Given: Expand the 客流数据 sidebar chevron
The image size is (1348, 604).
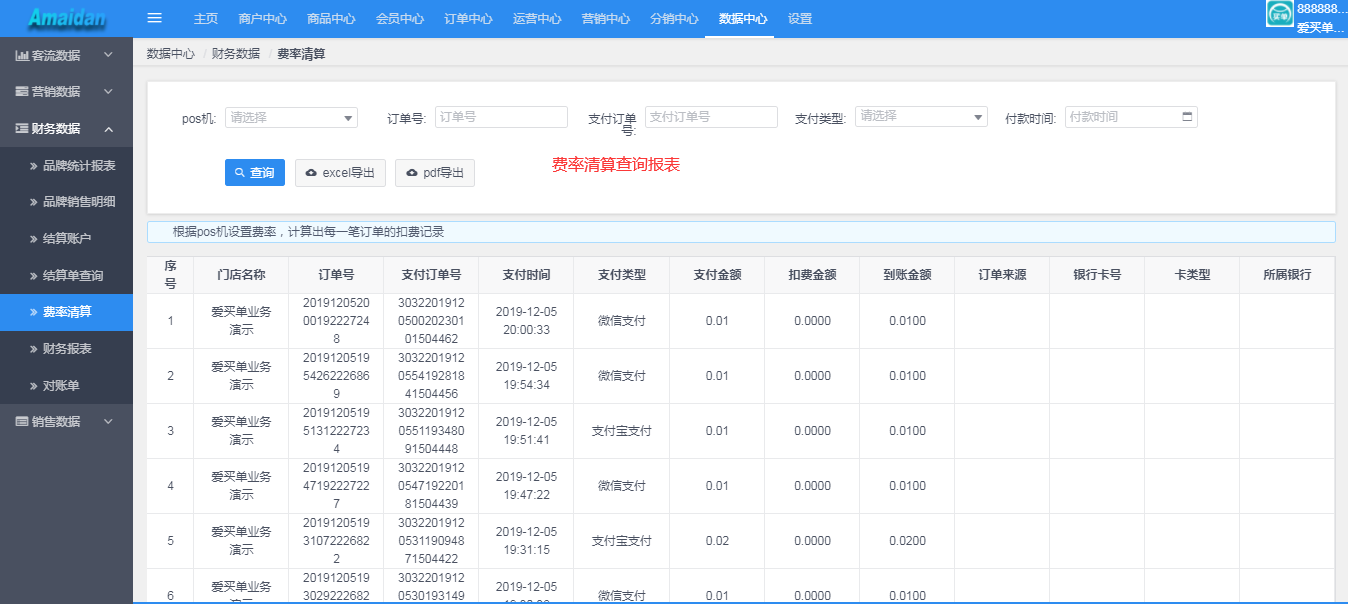Looking at the screenshot, I should 109,55.
